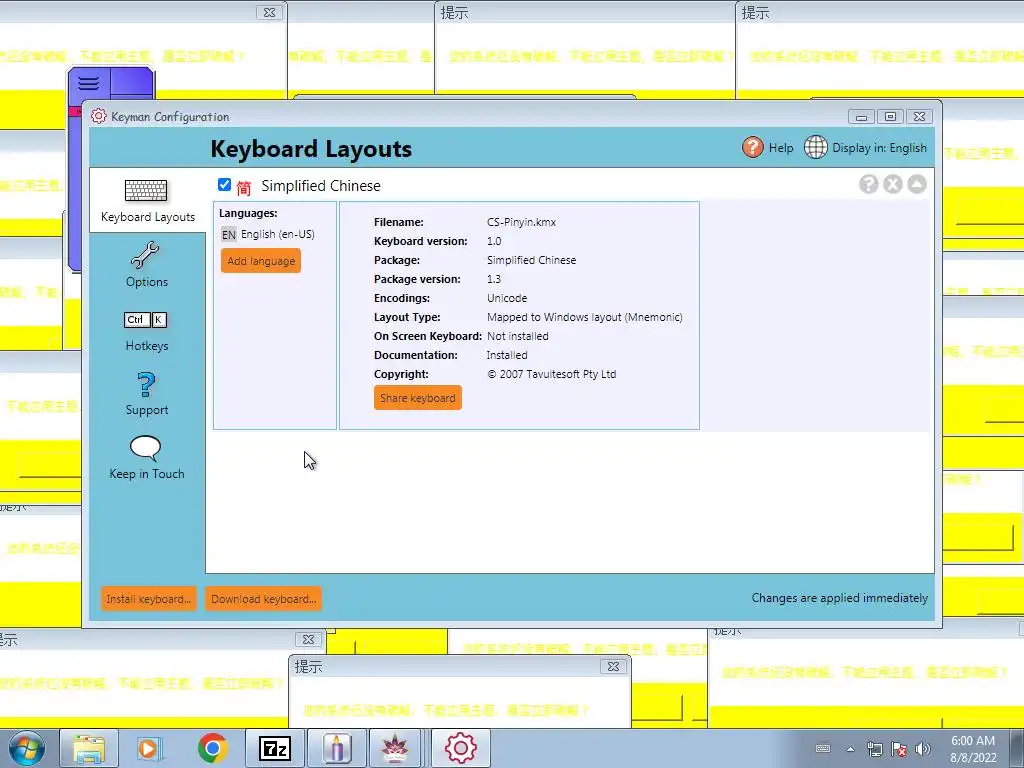
Task: Click the grey question mark keyboard help icon
Action: (x=868, y=184)
